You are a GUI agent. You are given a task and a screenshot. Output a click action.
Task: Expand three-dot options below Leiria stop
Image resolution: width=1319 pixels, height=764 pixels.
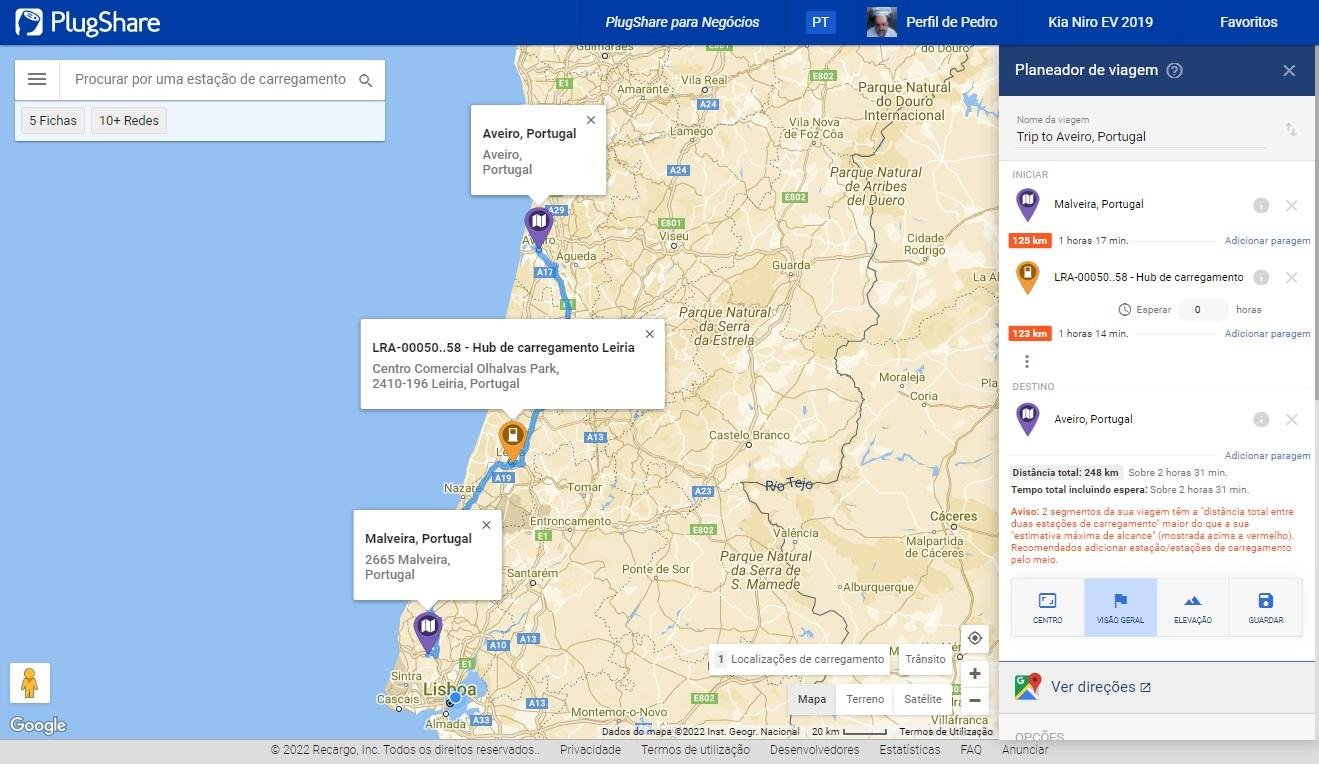1026,361
